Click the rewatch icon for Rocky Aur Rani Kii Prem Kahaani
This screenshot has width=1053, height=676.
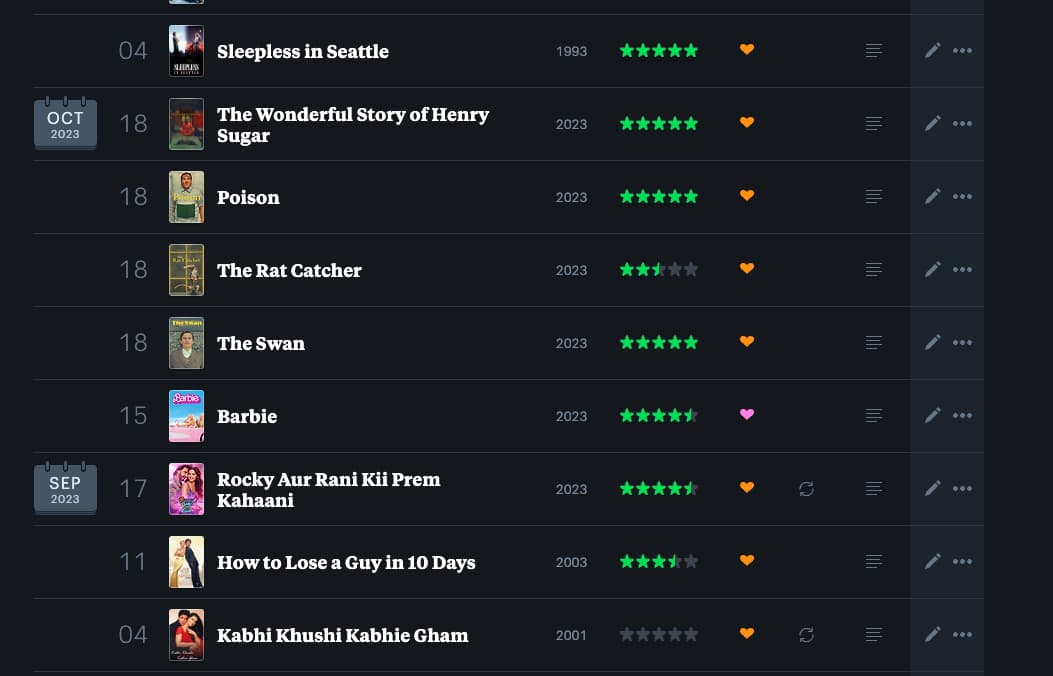click(x=806, y=489)
